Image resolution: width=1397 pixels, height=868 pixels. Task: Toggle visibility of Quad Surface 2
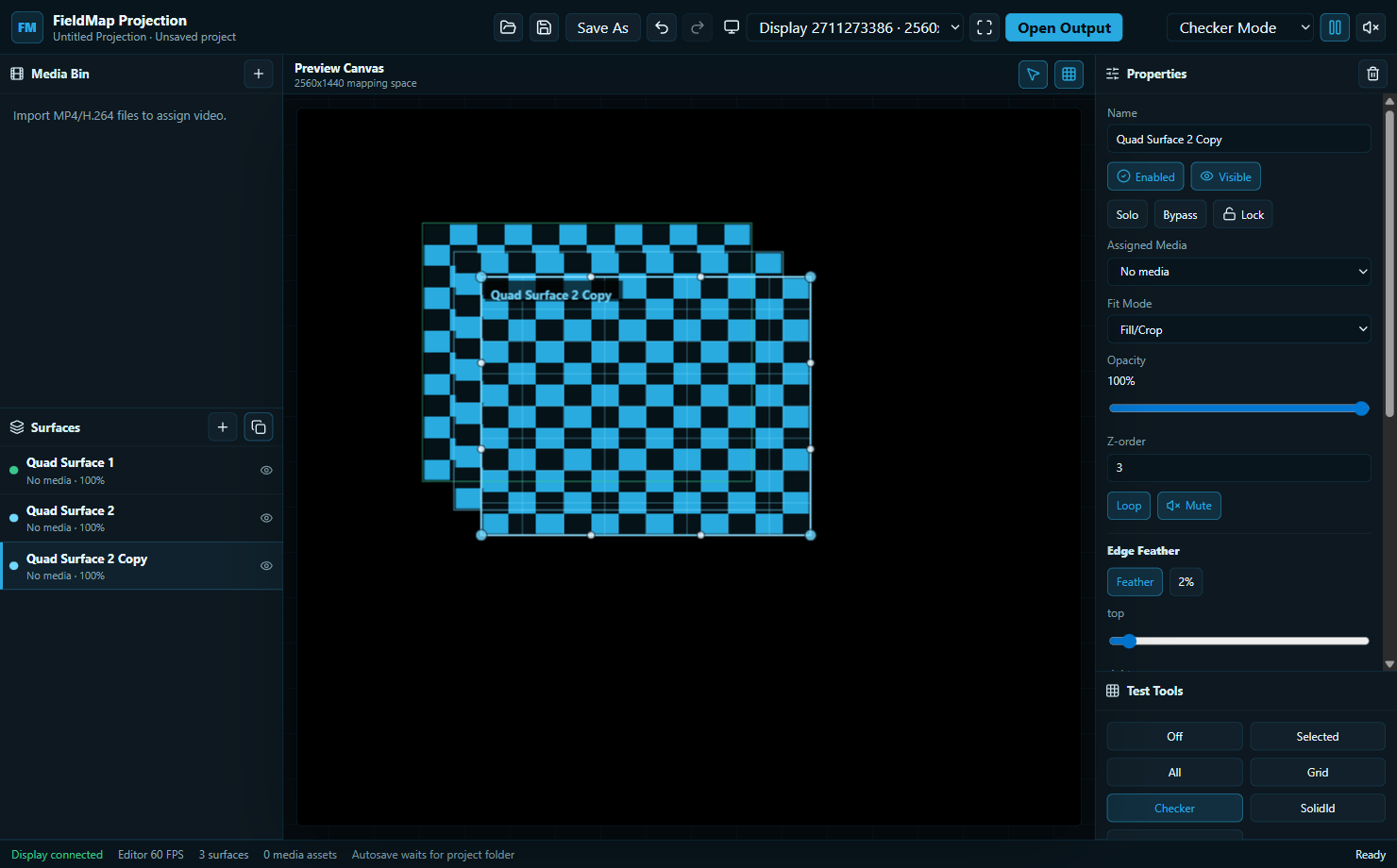(266, 518)
